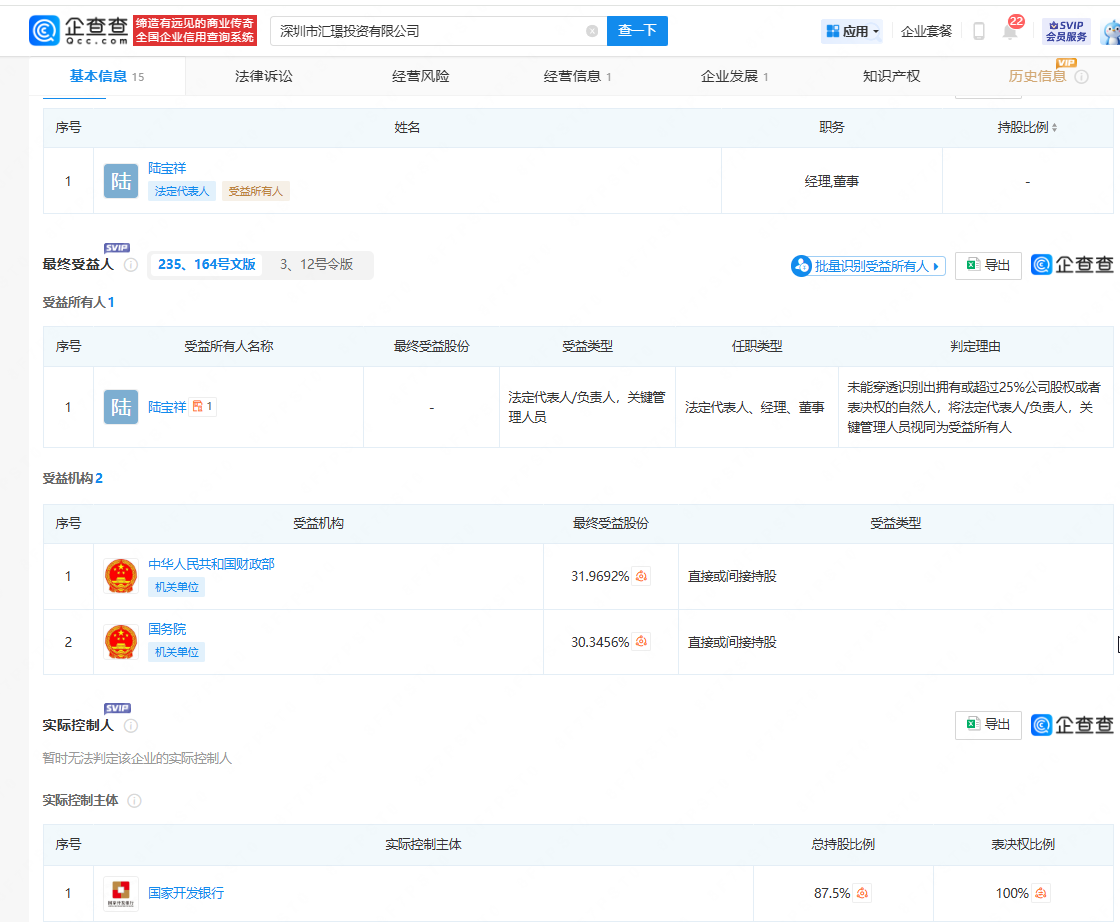Select 235、164号文版 toggle option
This screenshot has width=1120, height=922.
[206, 265]
